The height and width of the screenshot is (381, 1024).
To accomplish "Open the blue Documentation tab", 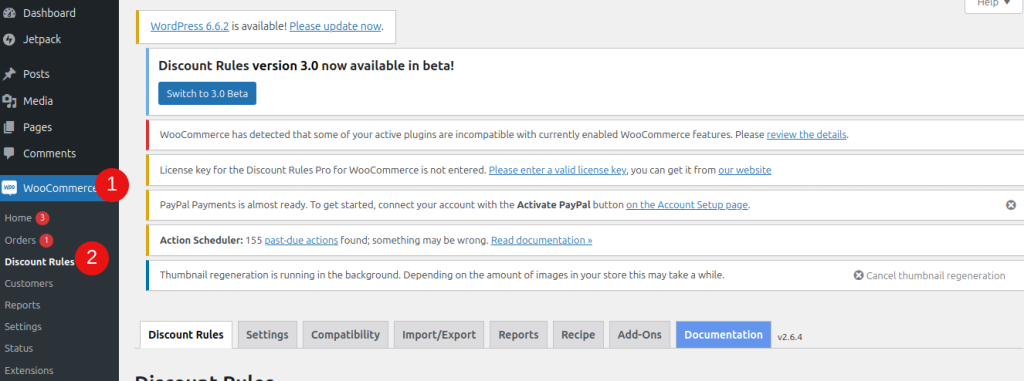I will point(724,335).
